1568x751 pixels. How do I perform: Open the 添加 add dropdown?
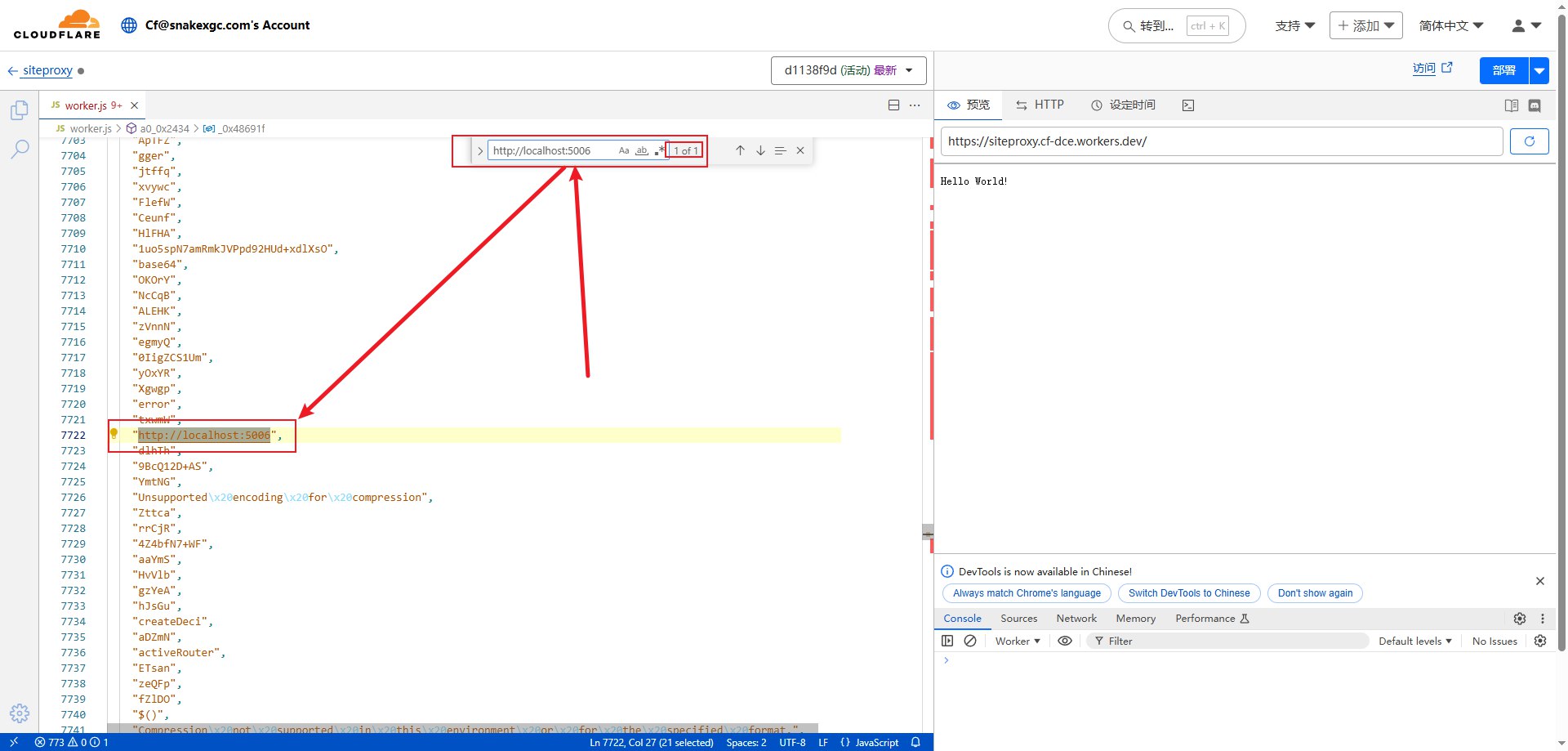pos(1366,25)
